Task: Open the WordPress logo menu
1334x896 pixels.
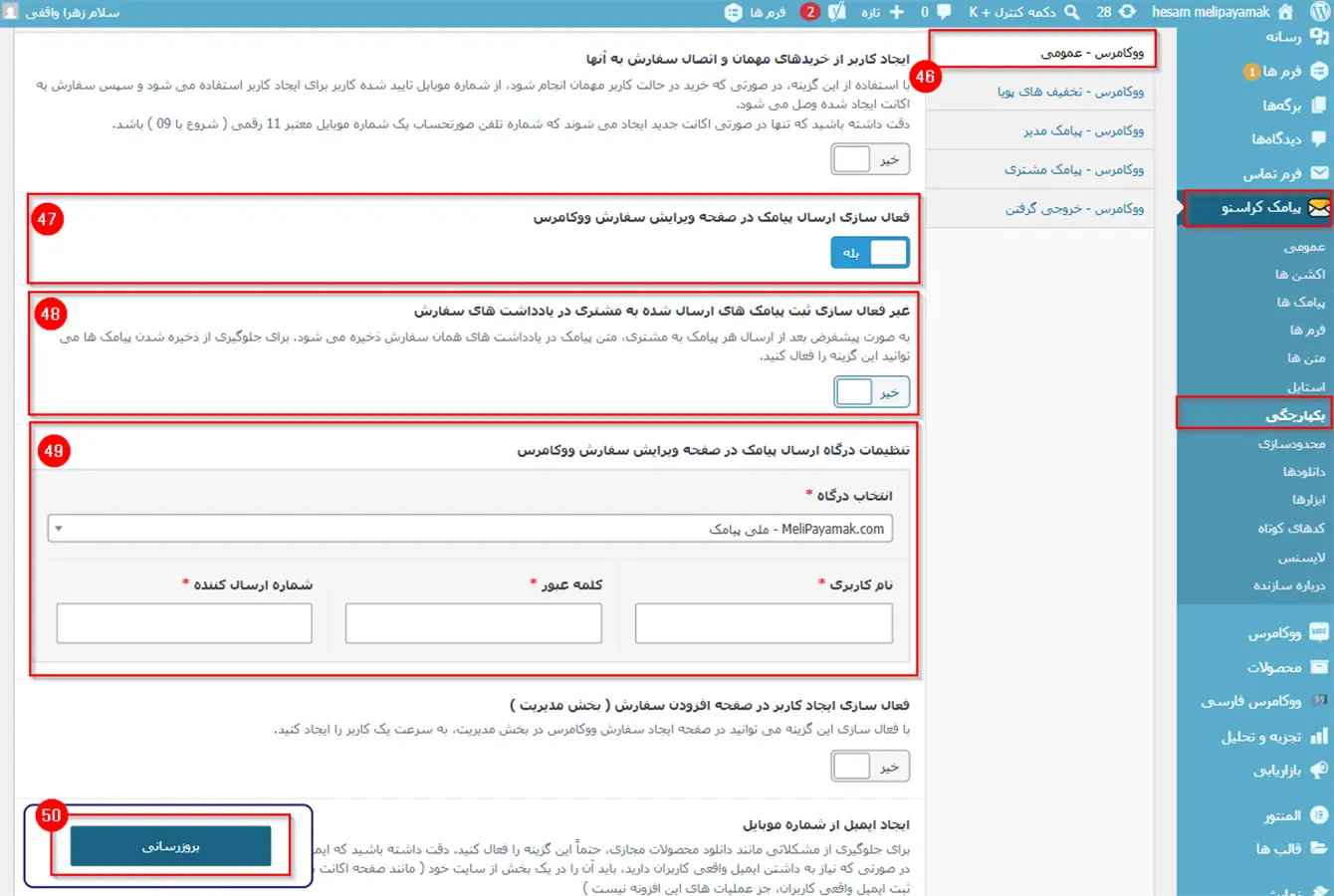Action: point(1319,12)
